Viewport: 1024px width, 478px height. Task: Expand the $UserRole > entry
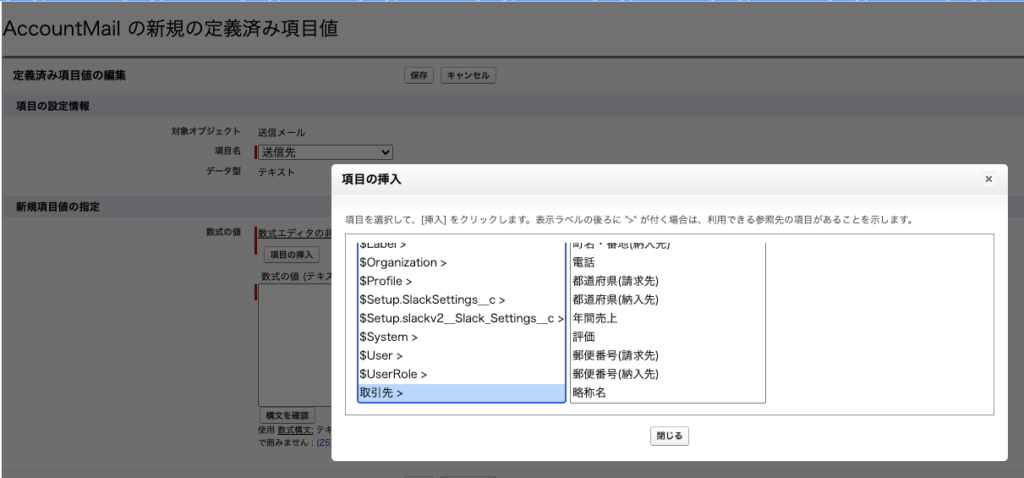pos(461,375)
